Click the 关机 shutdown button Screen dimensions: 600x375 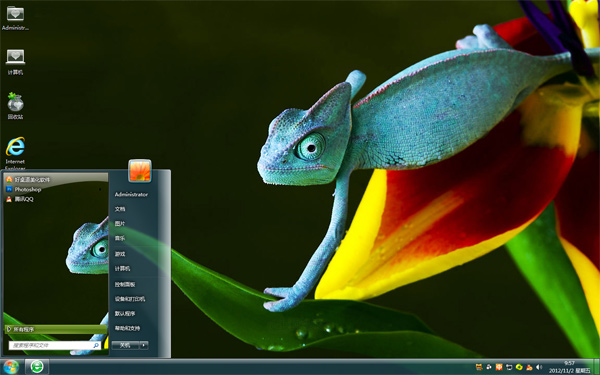tap(125, 345)
